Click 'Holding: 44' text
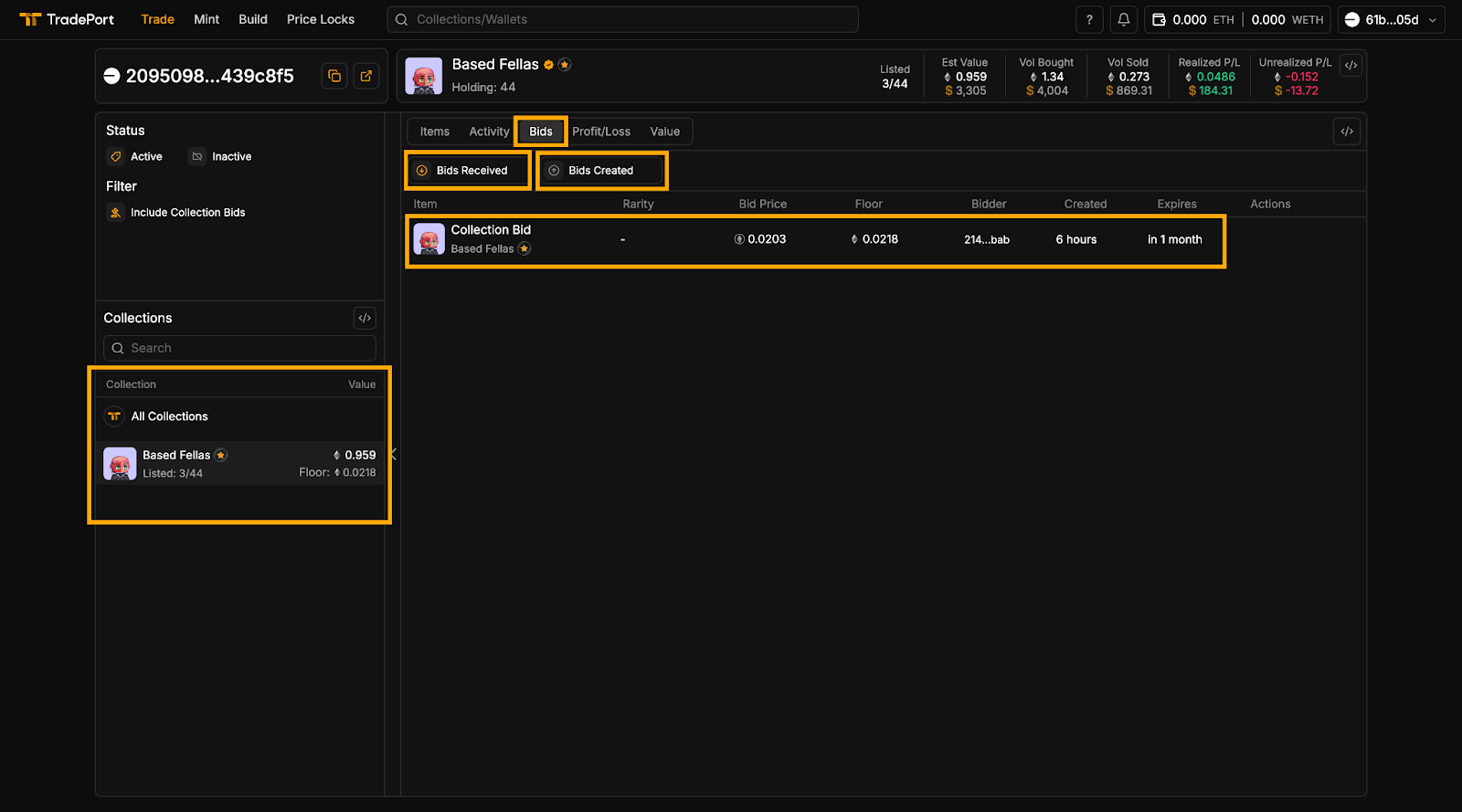The height and width of the screenshot is (812, 1462). (x=483, y=88)
